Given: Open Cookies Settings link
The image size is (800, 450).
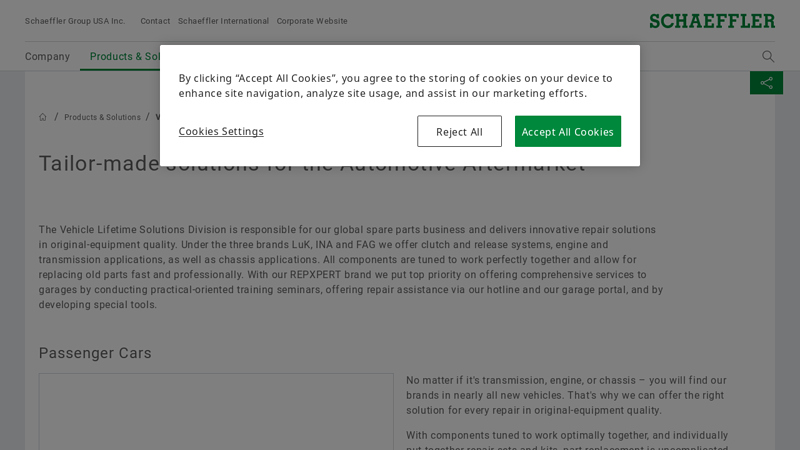Looking at the screenshot, I should tap(221, 131).
